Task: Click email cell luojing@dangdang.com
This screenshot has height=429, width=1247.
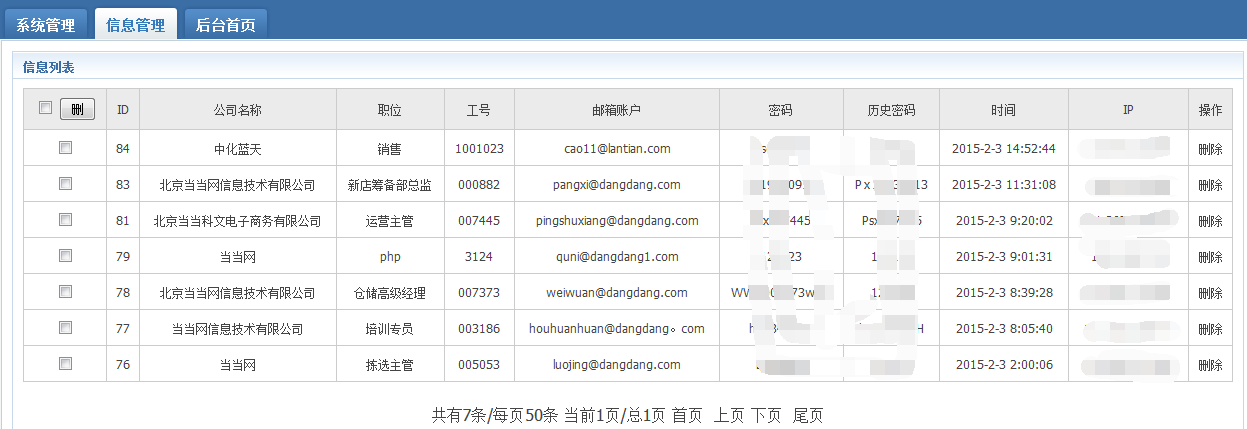Action: [617, 365]
